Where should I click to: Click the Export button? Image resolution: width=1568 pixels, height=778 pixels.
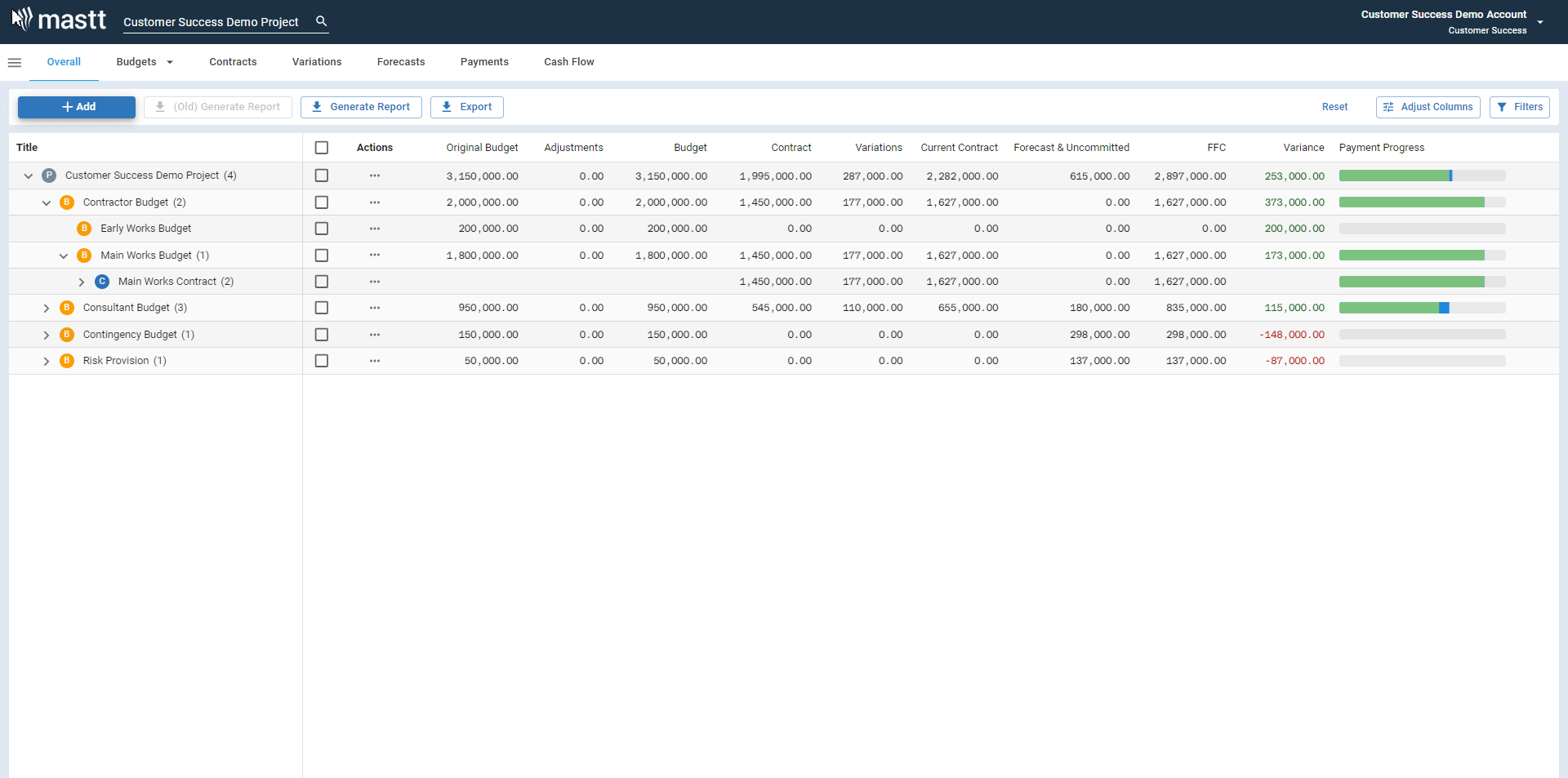click(467, 107)
